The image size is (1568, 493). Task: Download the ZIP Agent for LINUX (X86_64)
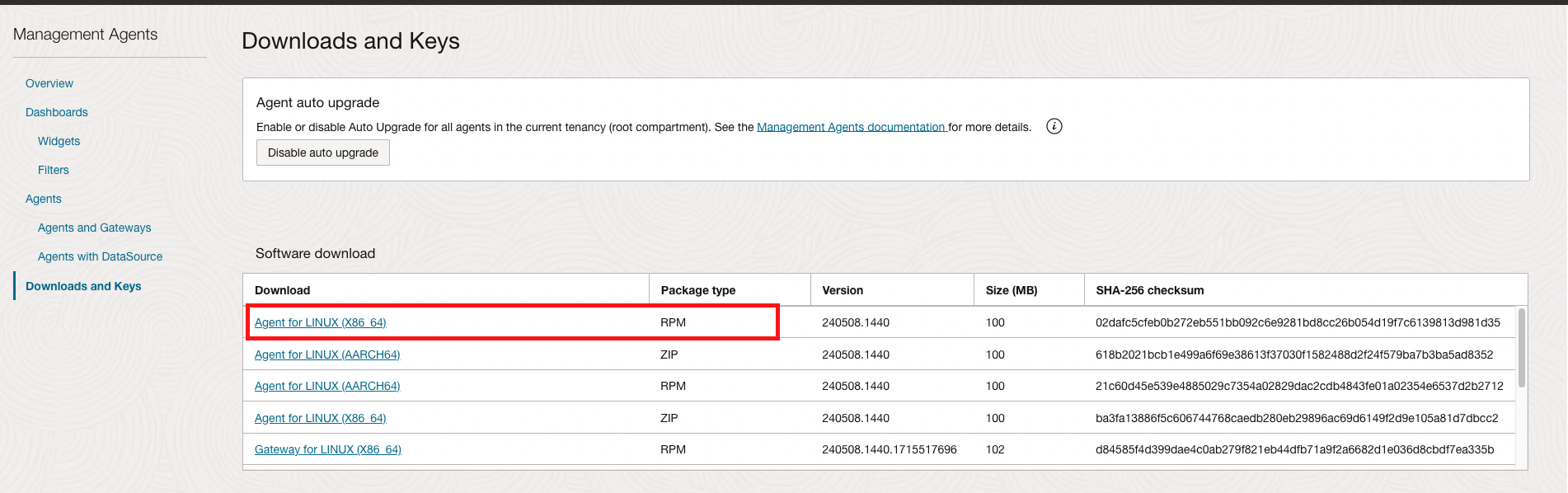[x=320, y=418]
